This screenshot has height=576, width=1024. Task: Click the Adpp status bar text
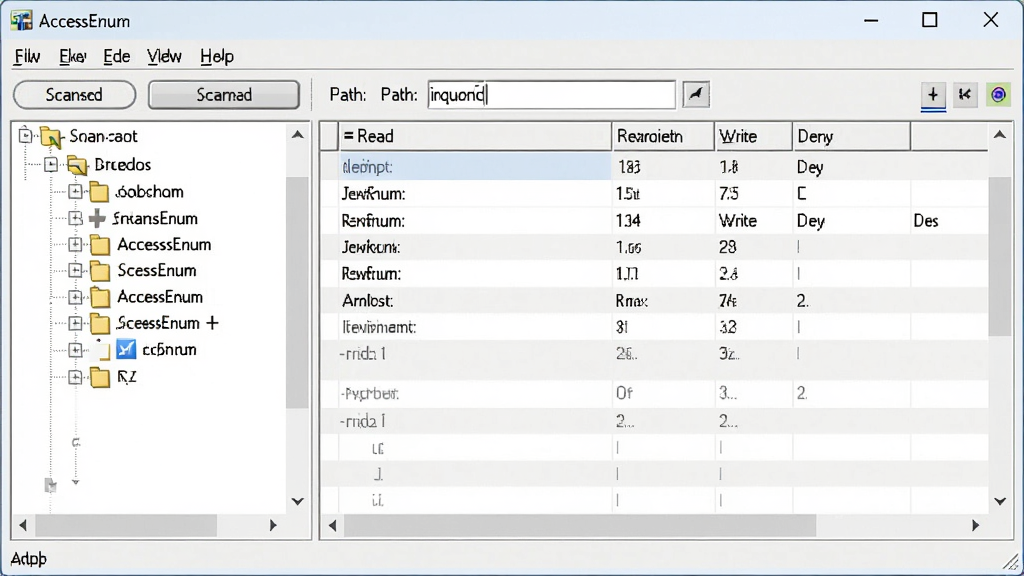(29, 559)
